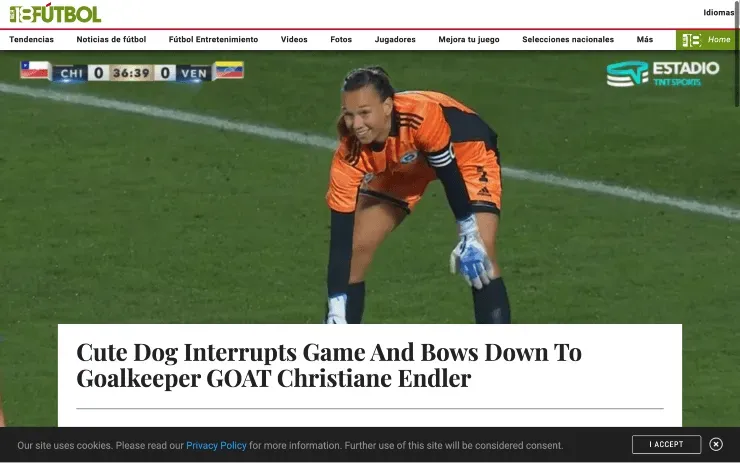Click the article headline about Christiane Endler
This screenshot has height=463, width=740.
328,365
